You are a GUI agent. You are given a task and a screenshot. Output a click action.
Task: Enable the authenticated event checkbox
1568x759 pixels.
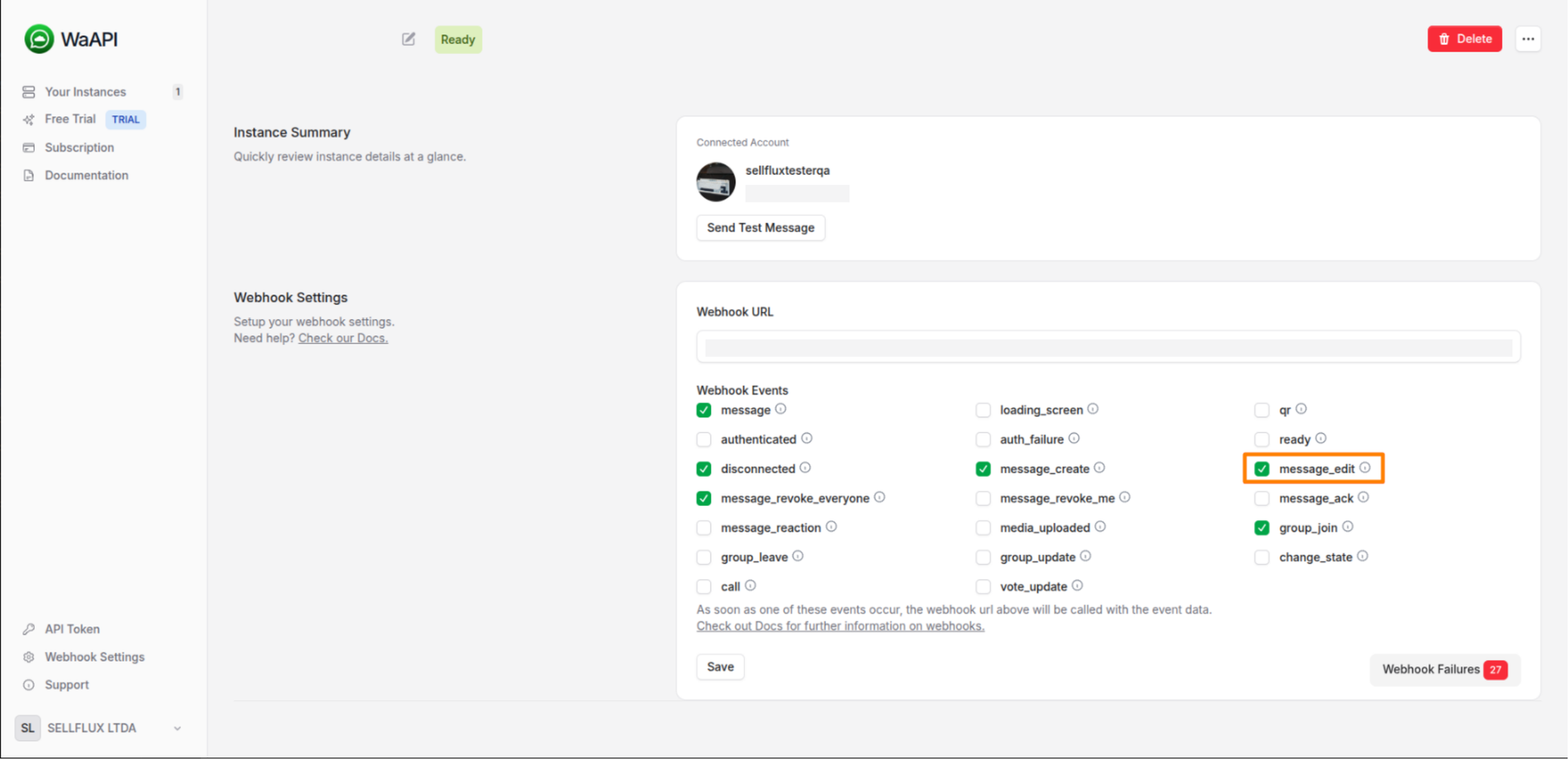tap(704, 439)
